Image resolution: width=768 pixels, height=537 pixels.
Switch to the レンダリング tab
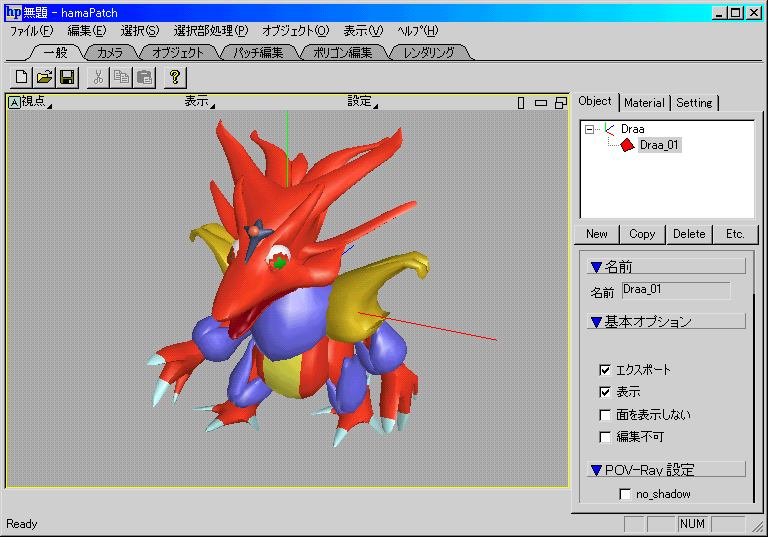[429, 52]
